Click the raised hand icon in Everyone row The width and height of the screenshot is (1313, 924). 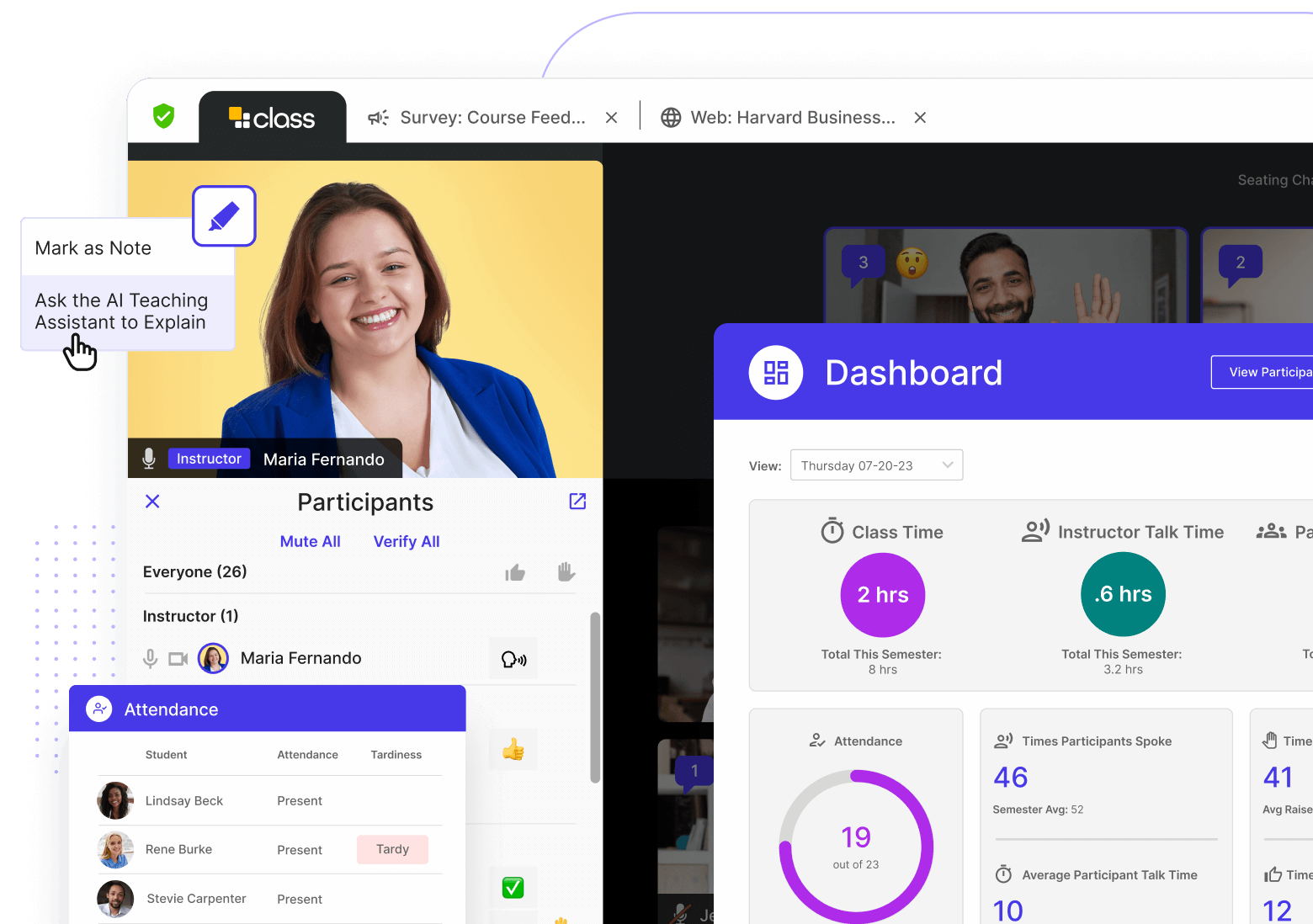566,572
